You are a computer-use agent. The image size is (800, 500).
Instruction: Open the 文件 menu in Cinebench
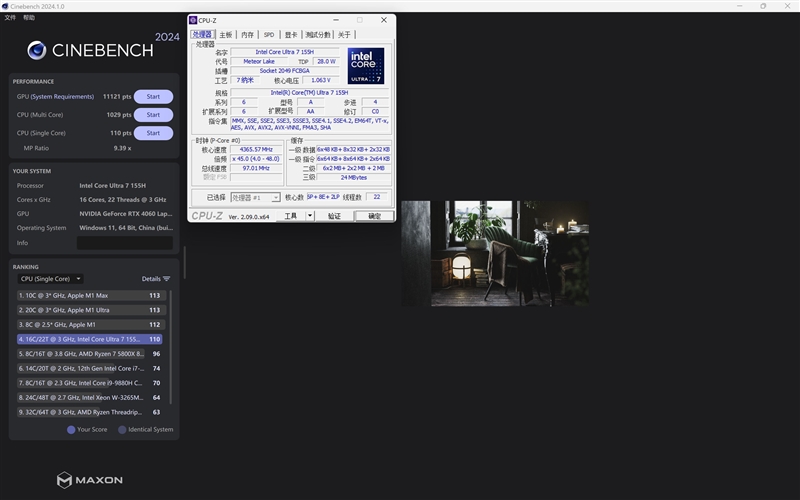click(x=10, y=17)
